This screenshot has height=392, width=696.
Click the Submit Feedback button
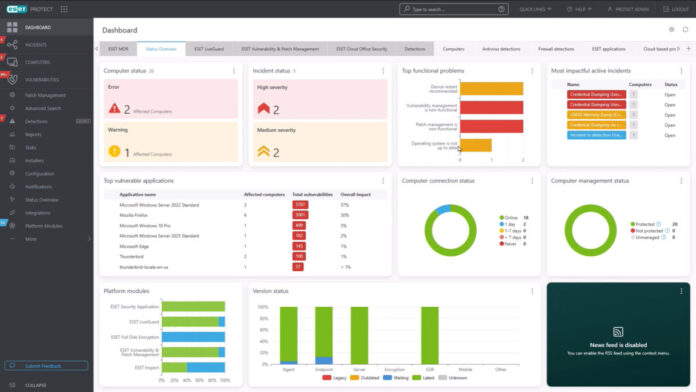[x=46, y=366]
